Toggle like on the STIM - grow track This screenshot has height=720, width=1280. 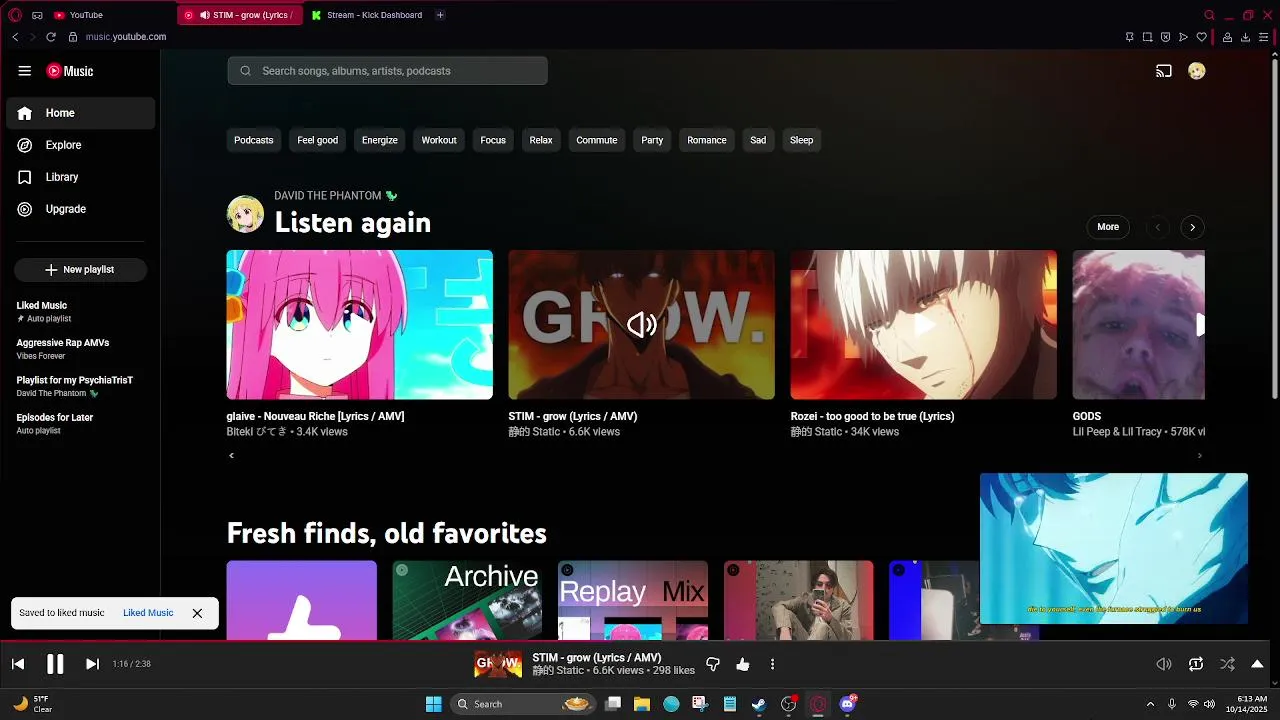(743, 664)
